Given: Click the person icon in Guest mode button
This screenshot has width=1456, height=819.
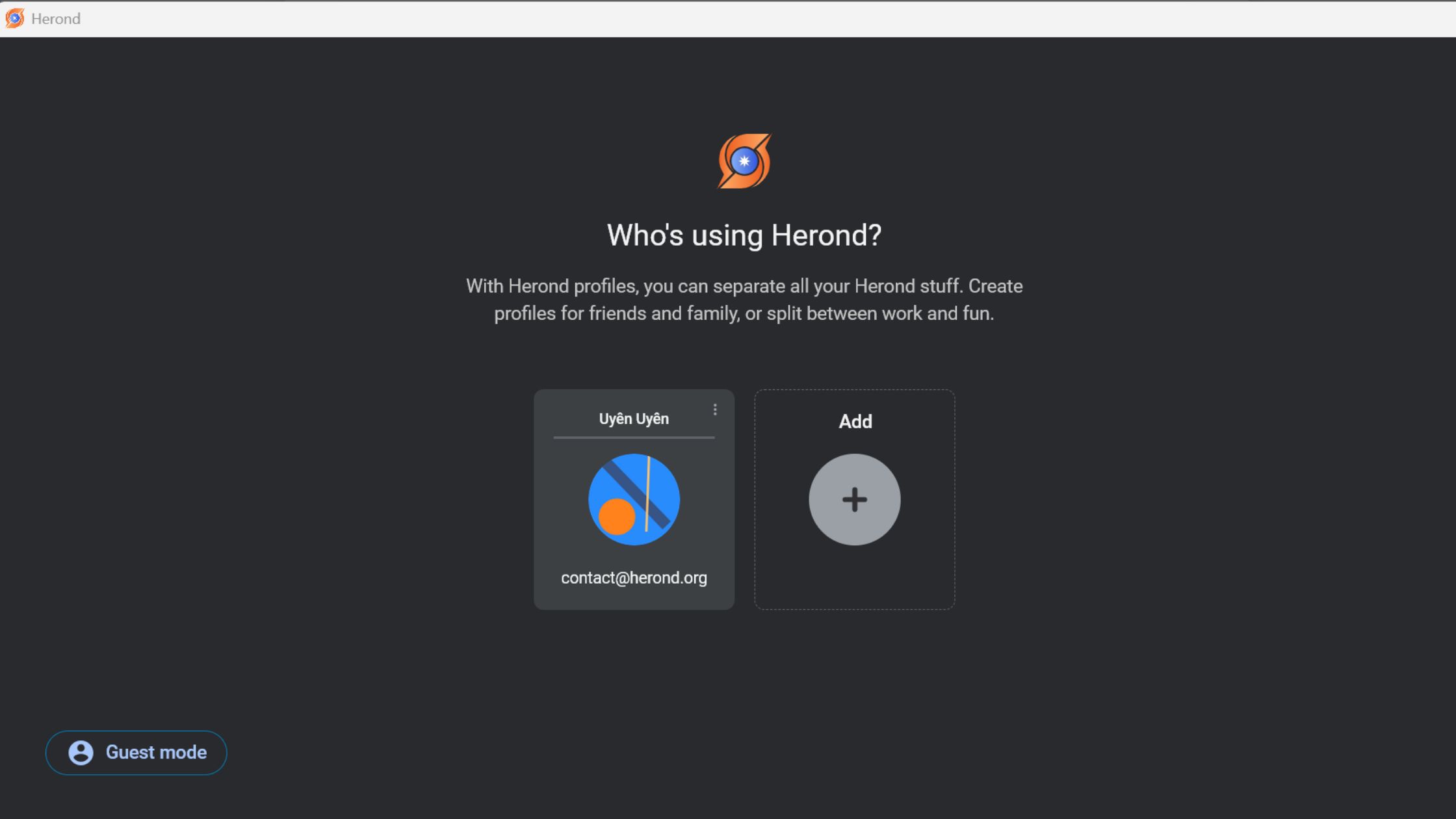Looking at the screenshot, I should click(x=81, y=753).
